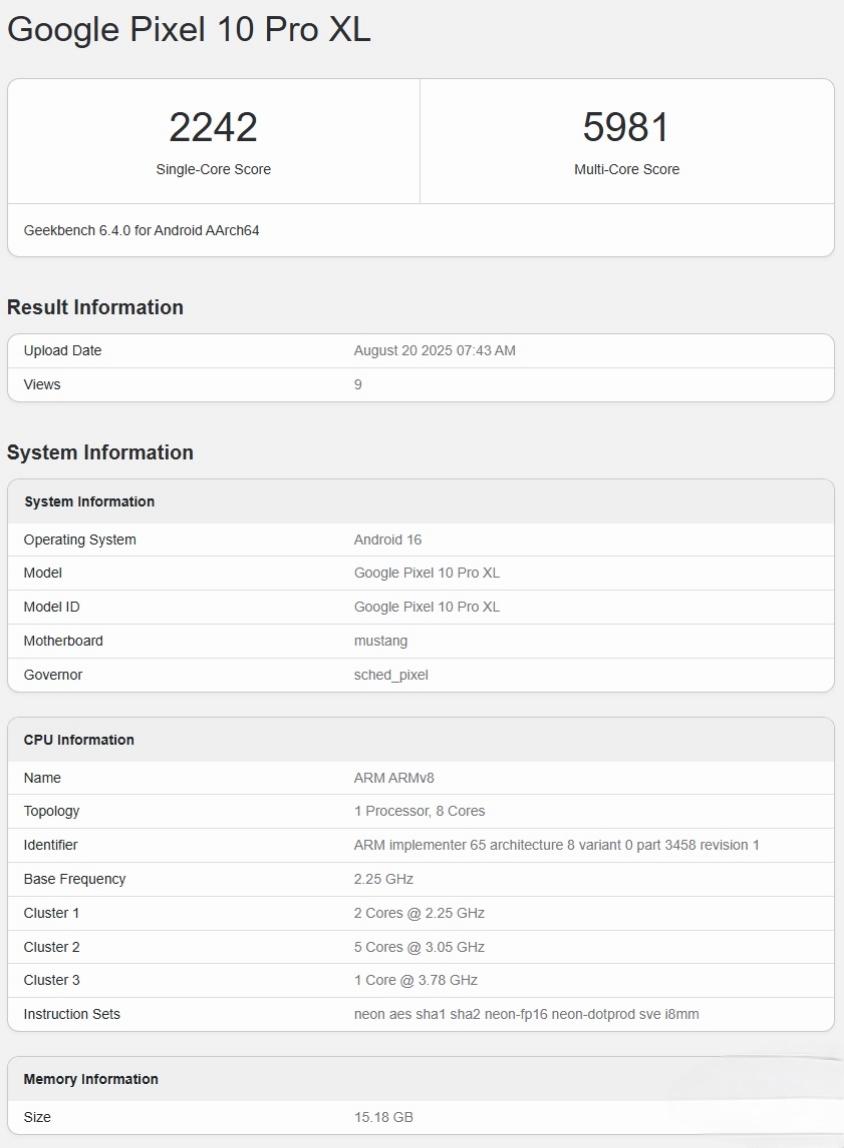This screenshot has width=844, height=1148.
Task: Select the 5 Cores @ 3.05 GHz value
Action: [419, 947]
